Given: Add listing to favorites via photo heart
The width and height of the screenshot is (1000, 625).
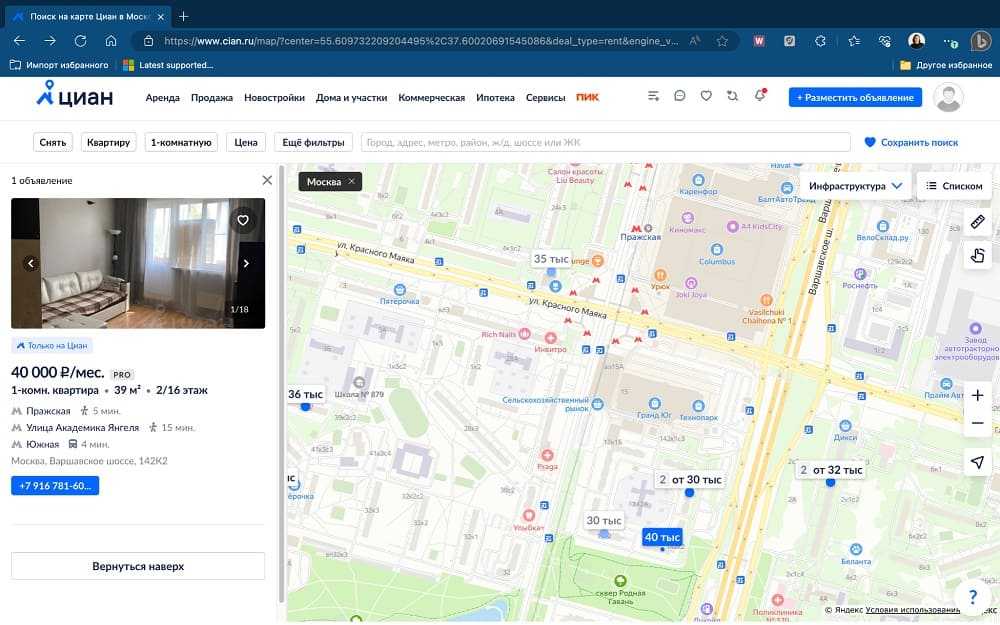Looking at the screenshot, I should coord(242,220).
